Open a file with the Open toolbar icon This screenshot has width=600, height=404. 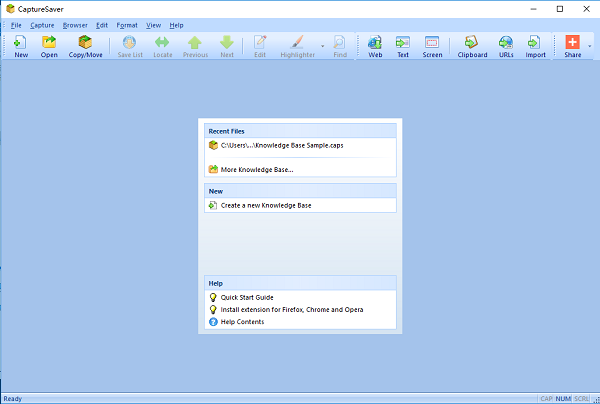pyautogui.click(x=49, y=46)
